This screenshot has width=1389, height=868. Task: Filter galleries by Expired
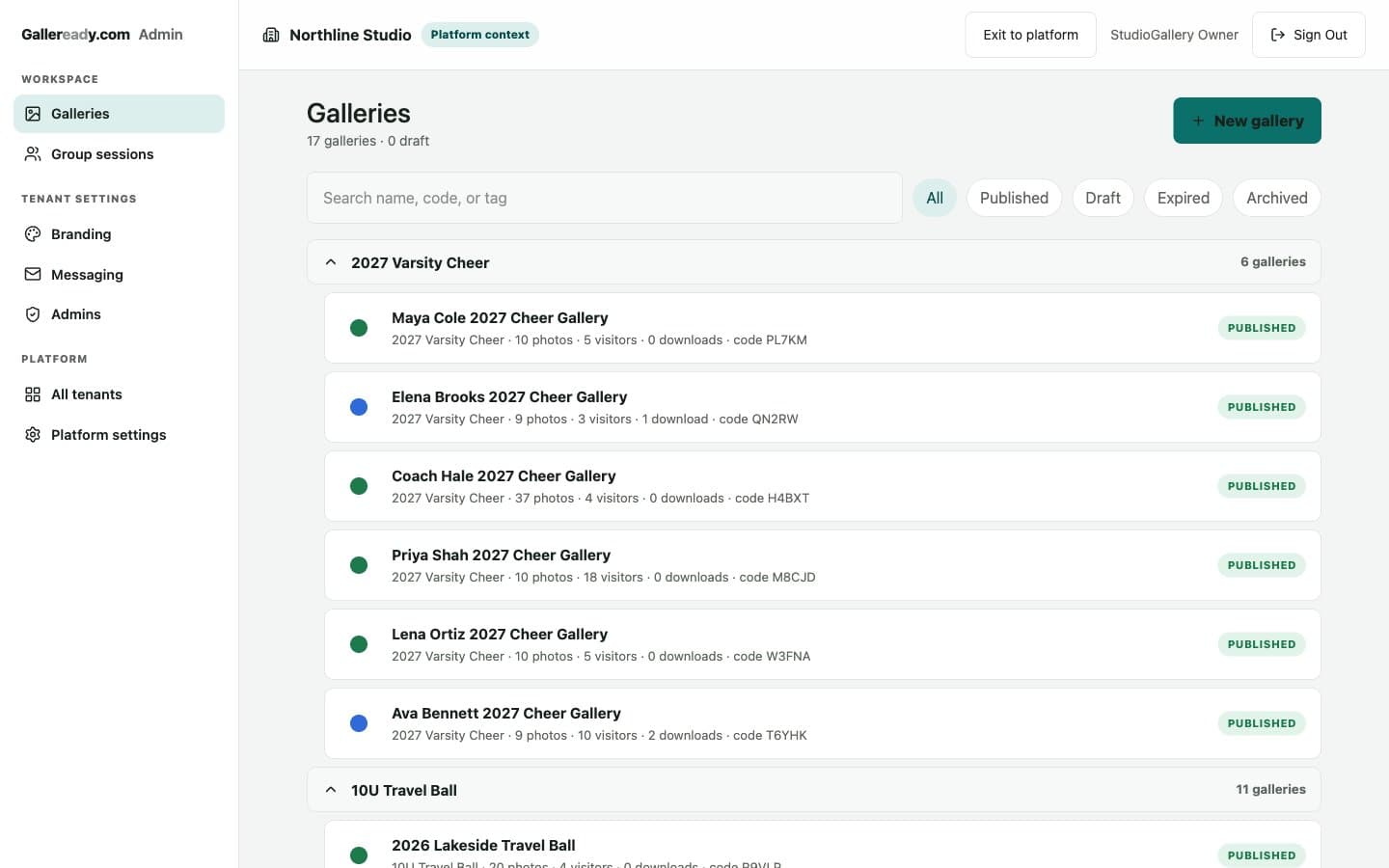1184,198
